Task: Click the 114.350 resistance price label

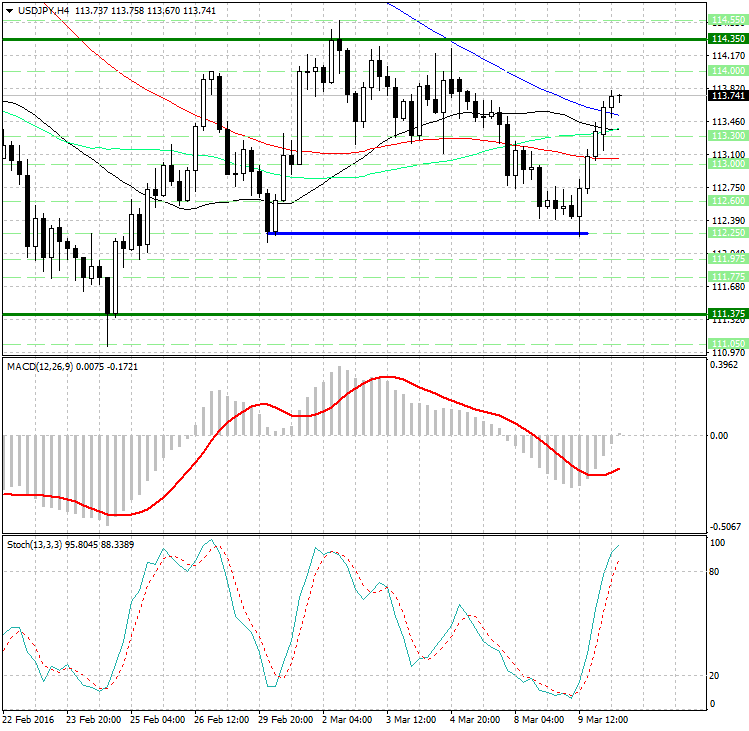Action: coord(727,39)
